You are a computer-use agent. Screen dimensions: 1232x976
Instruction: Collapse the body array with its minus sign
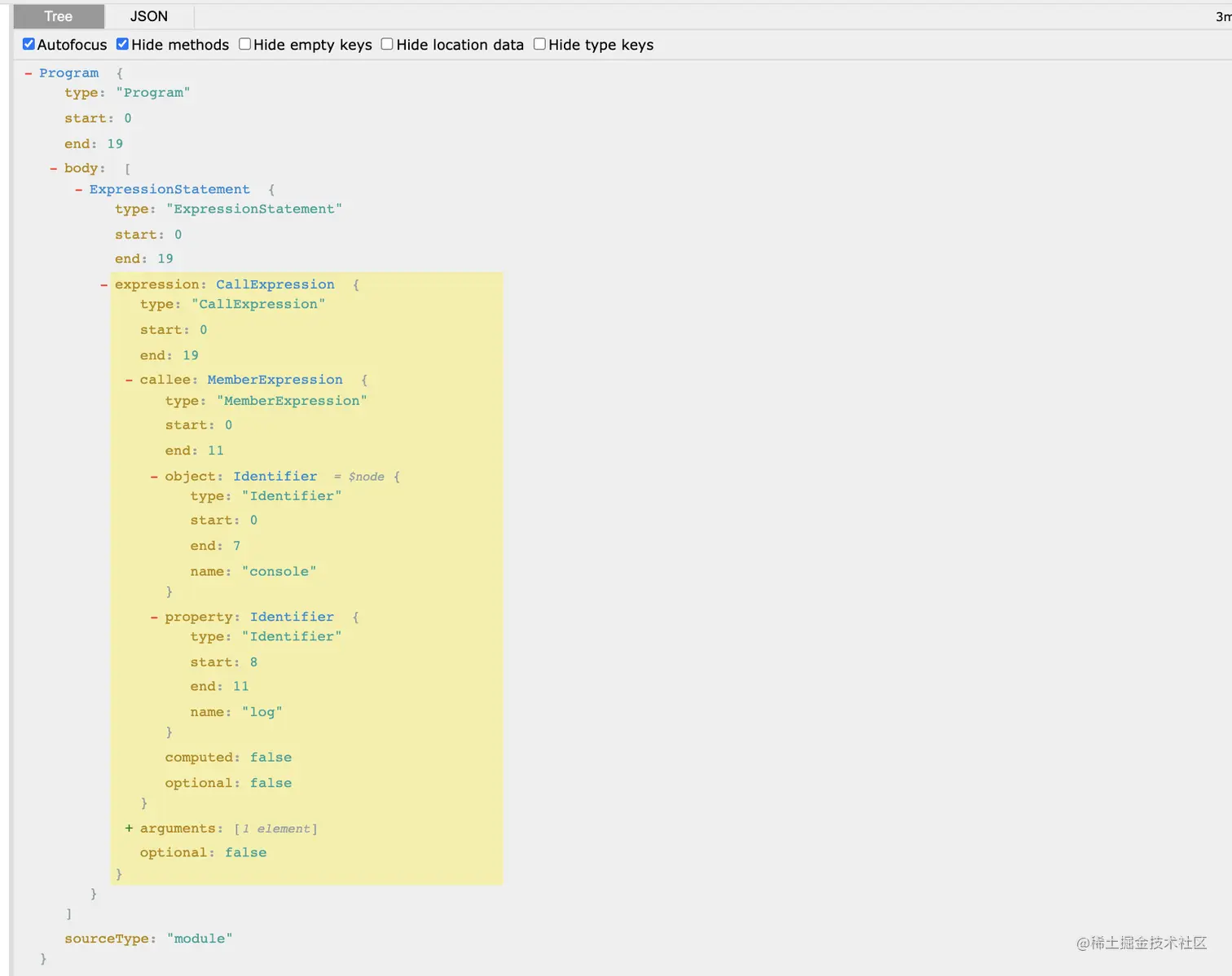54,169
